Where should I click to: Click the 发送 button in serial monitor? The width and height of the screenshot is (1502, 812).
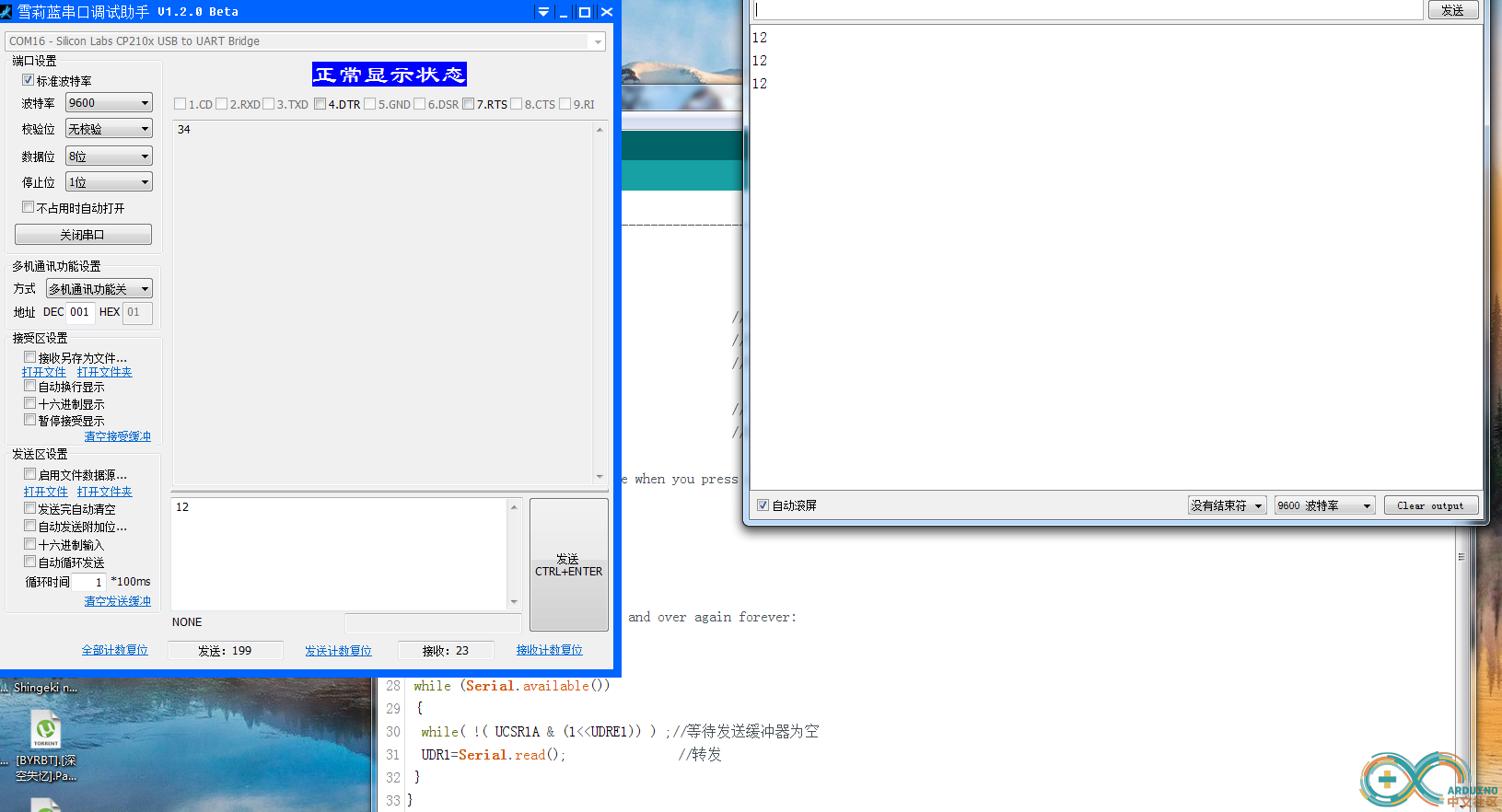pyautogui.click(x=1453, y=10)
